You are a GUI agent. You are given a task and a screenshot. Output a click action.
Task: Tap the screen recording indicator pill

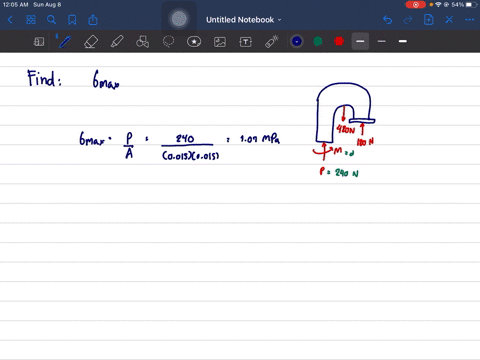tap(415, 5)
